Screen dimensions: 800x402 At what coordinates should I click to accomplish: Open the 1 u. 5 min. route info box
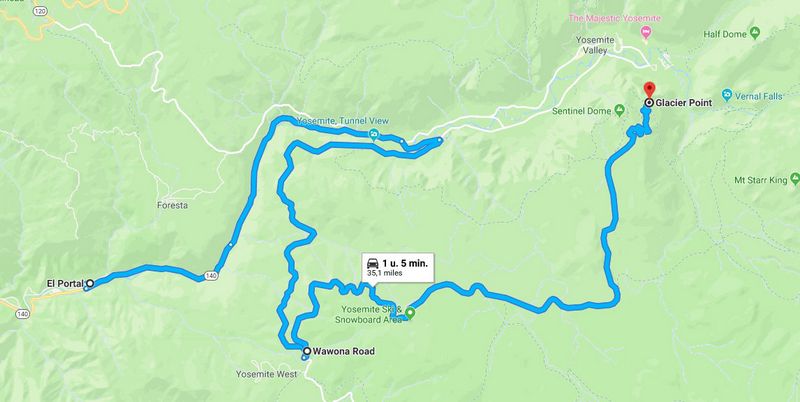398,267
